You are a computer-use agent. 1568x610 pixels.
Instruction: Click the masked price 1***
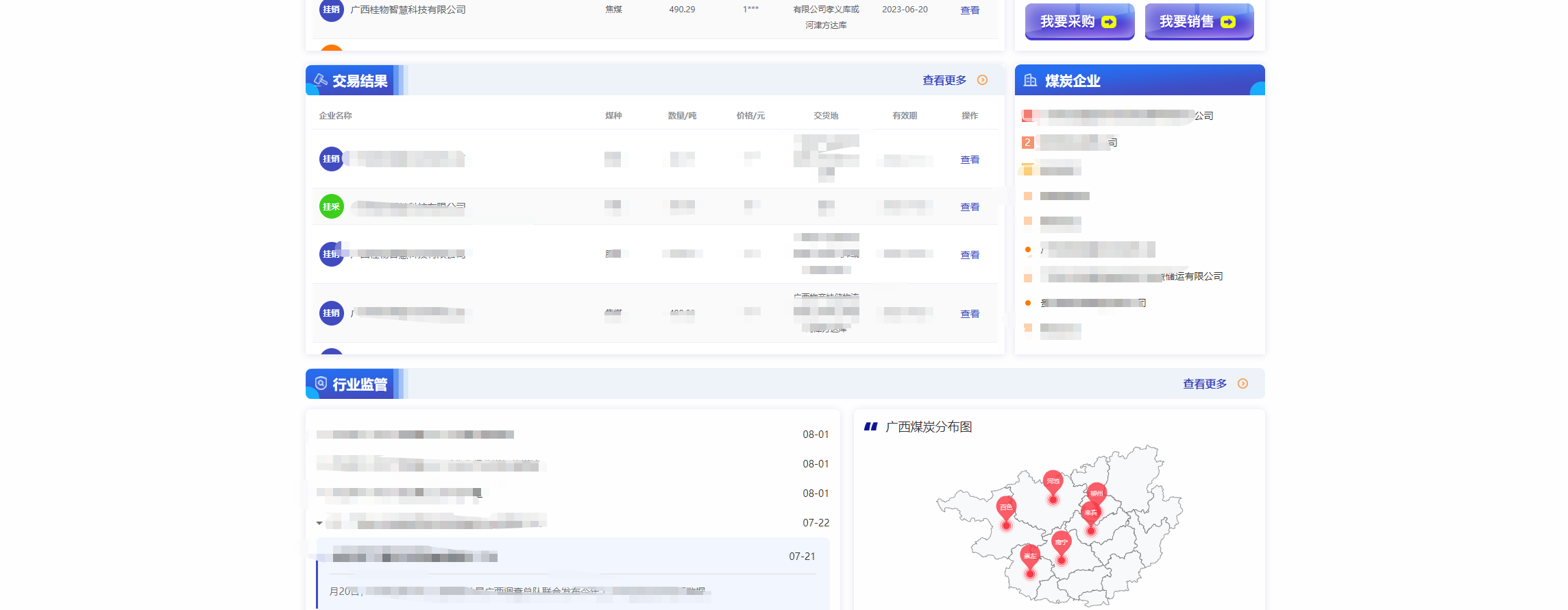[750, 10]
